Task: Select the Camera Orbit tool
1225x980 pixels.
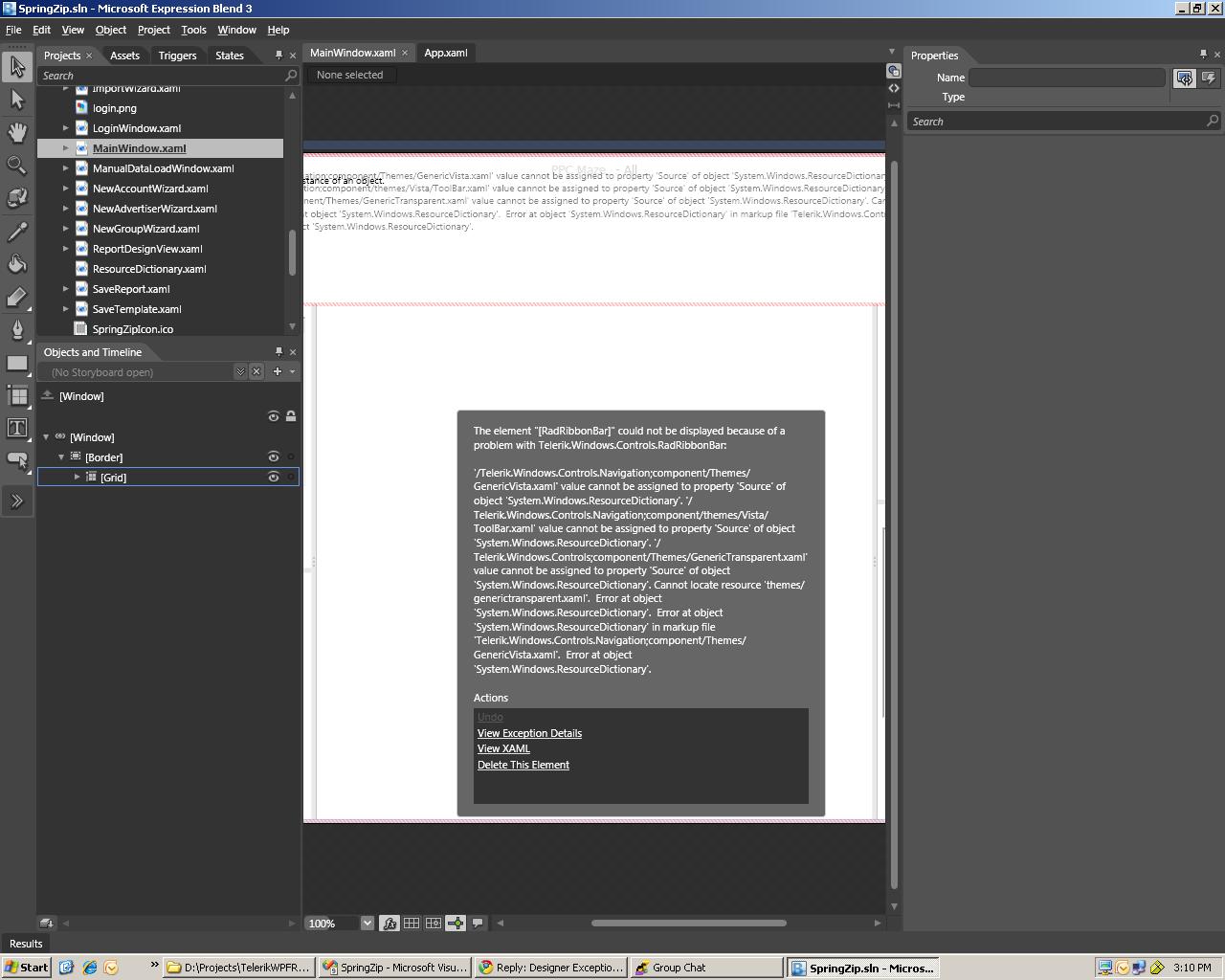Action: [x=17, y=198]
